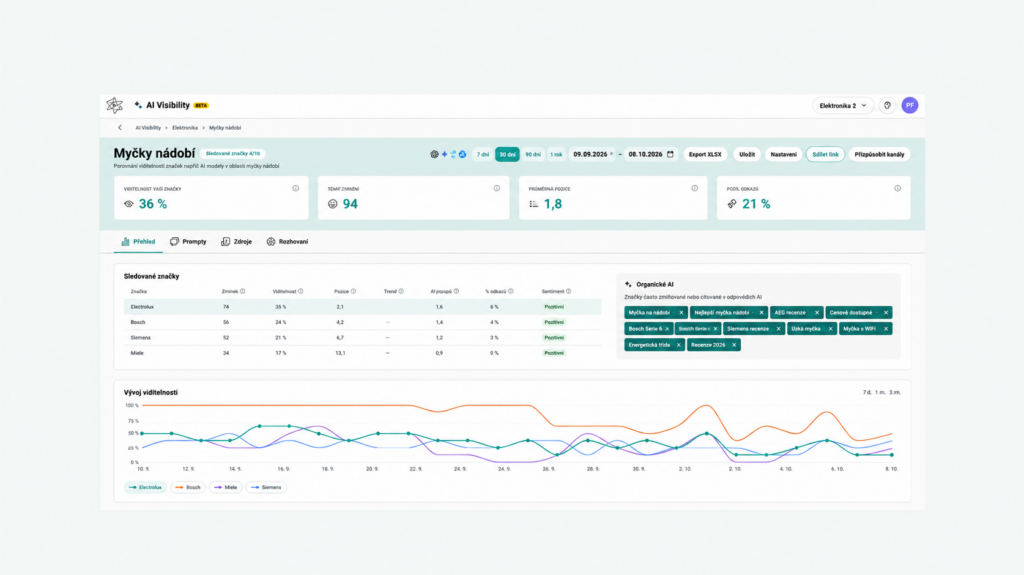This screenshot has width=1024, height=575.
Task: Select the 90 dní time range
Action: pos(533,155)
